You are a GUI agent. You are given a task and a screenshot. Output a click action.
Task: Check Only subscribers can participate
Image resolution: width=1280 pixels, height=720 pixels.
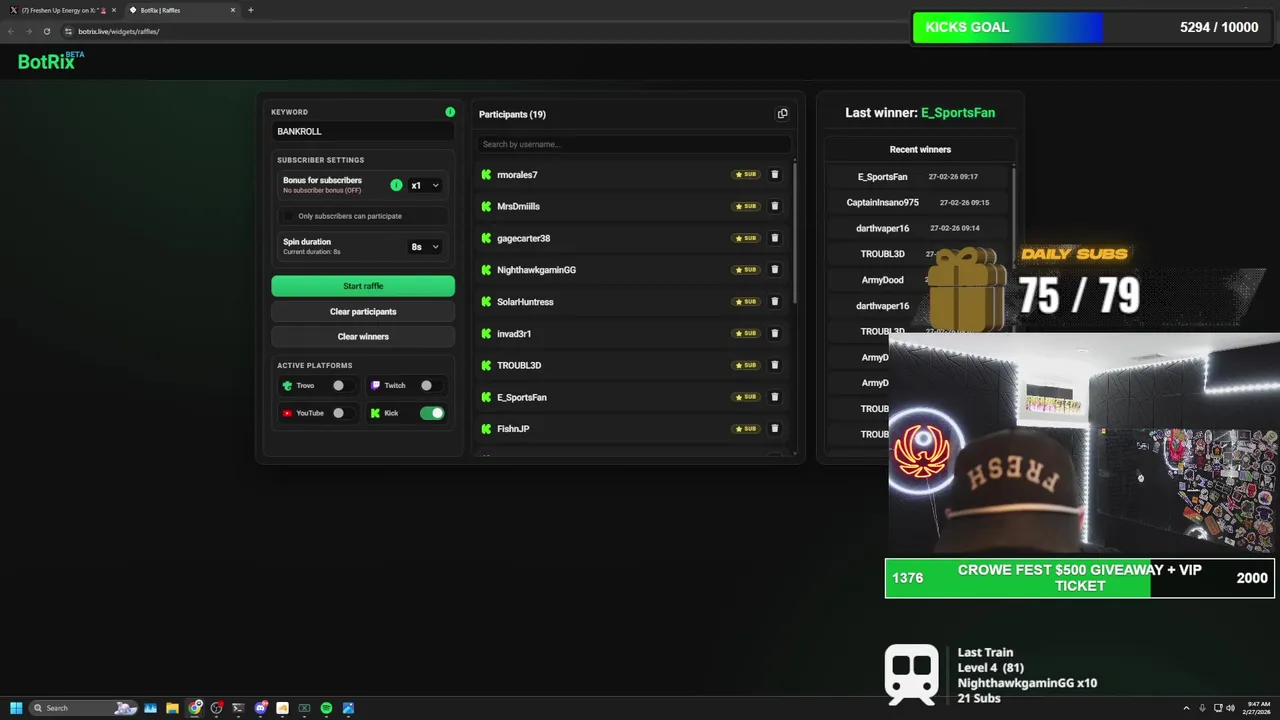point(290,216)
